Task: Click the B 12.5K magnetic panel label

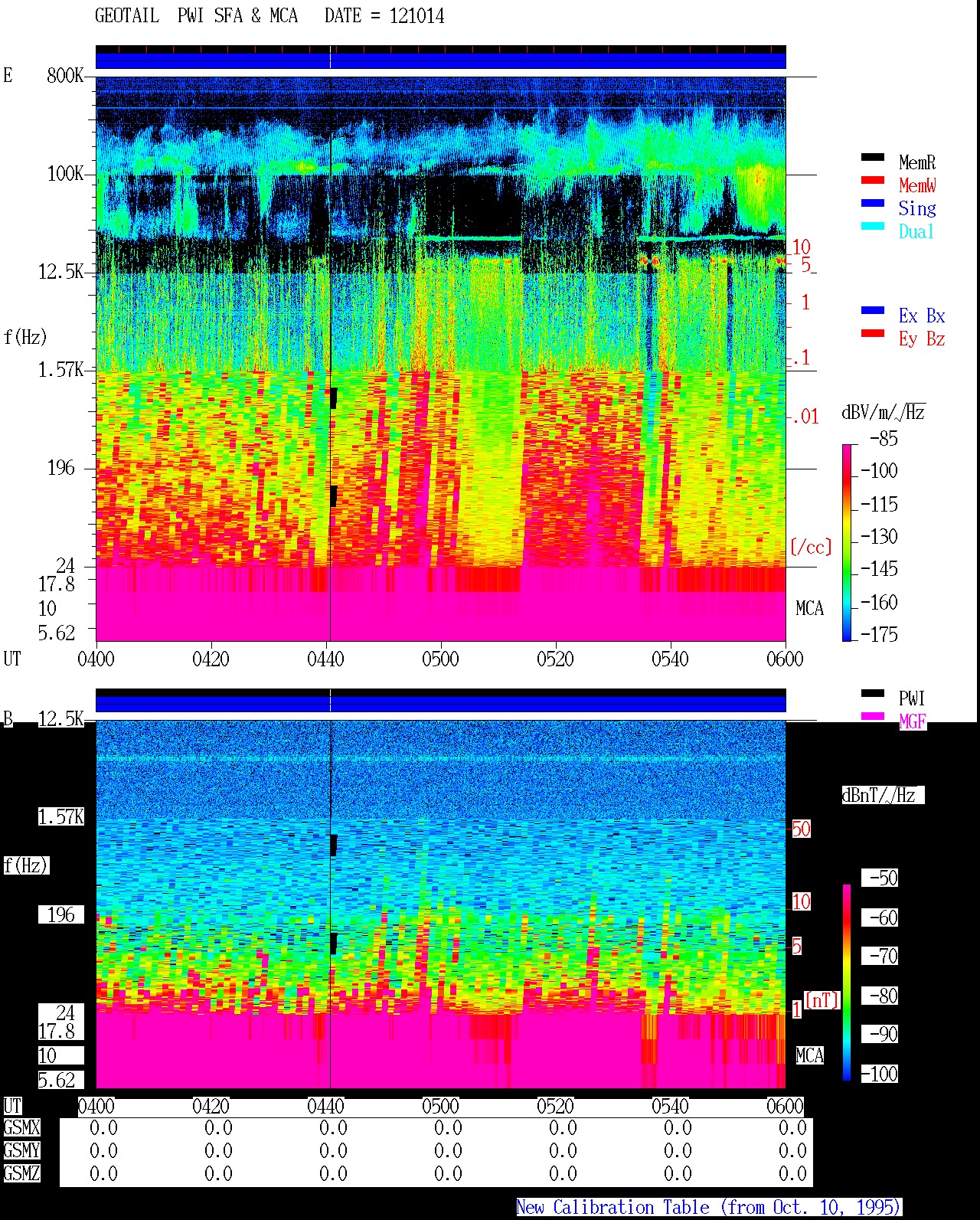Action: [x=60, y=719]
